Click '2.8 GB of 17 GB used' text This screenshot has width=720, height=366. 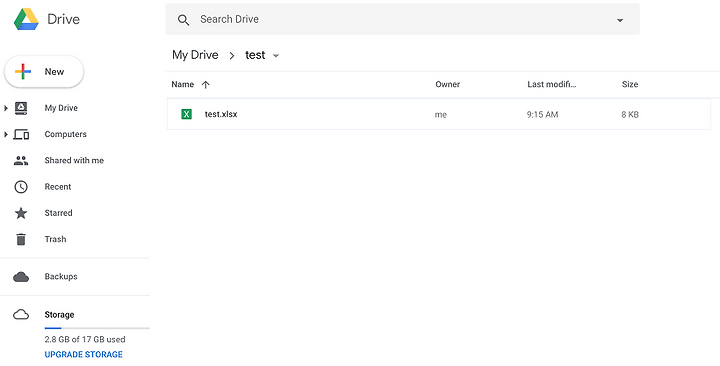point(85,339)
